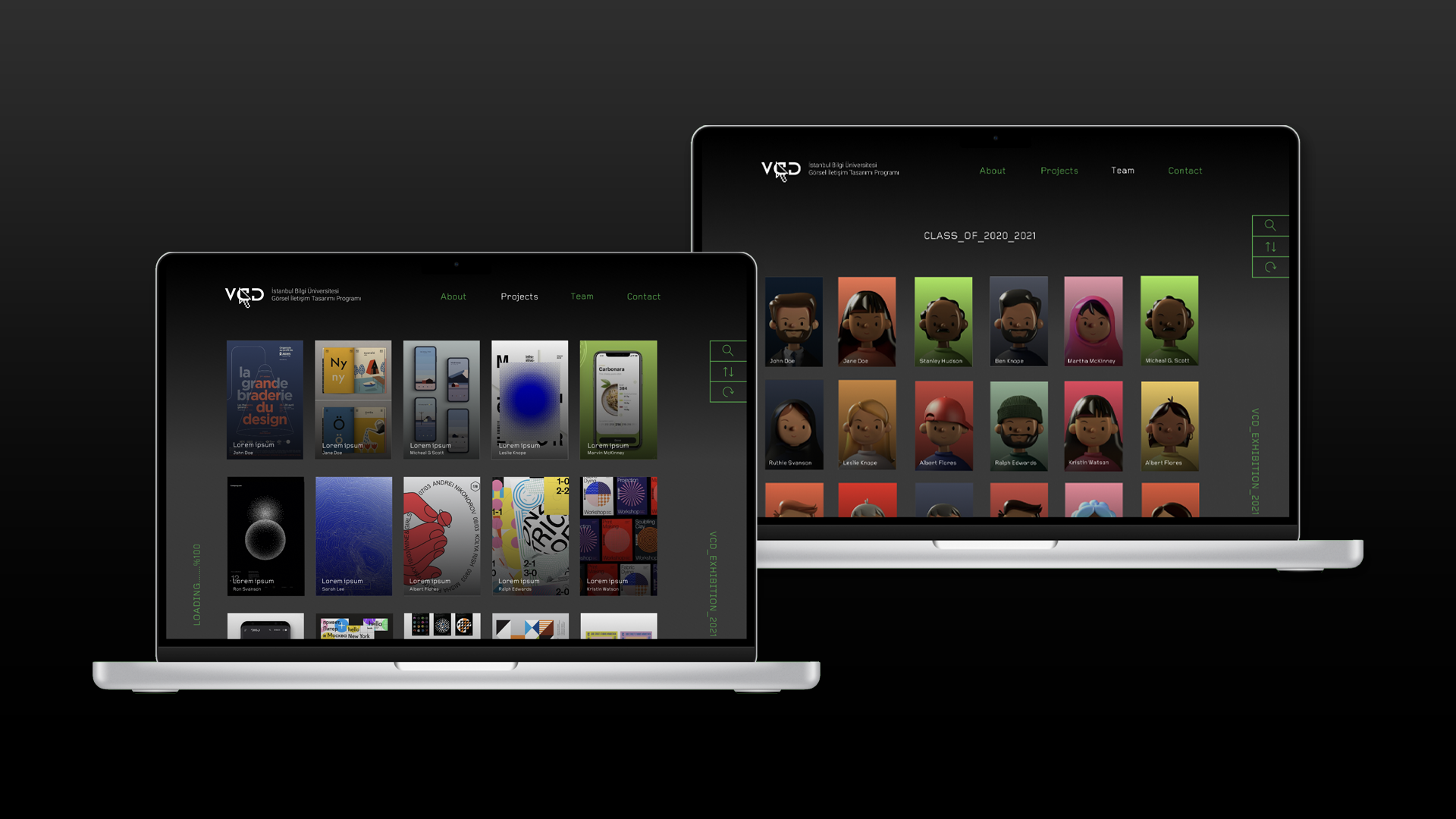Click refresh icon on Team page sidebar

click(1269, 267)
